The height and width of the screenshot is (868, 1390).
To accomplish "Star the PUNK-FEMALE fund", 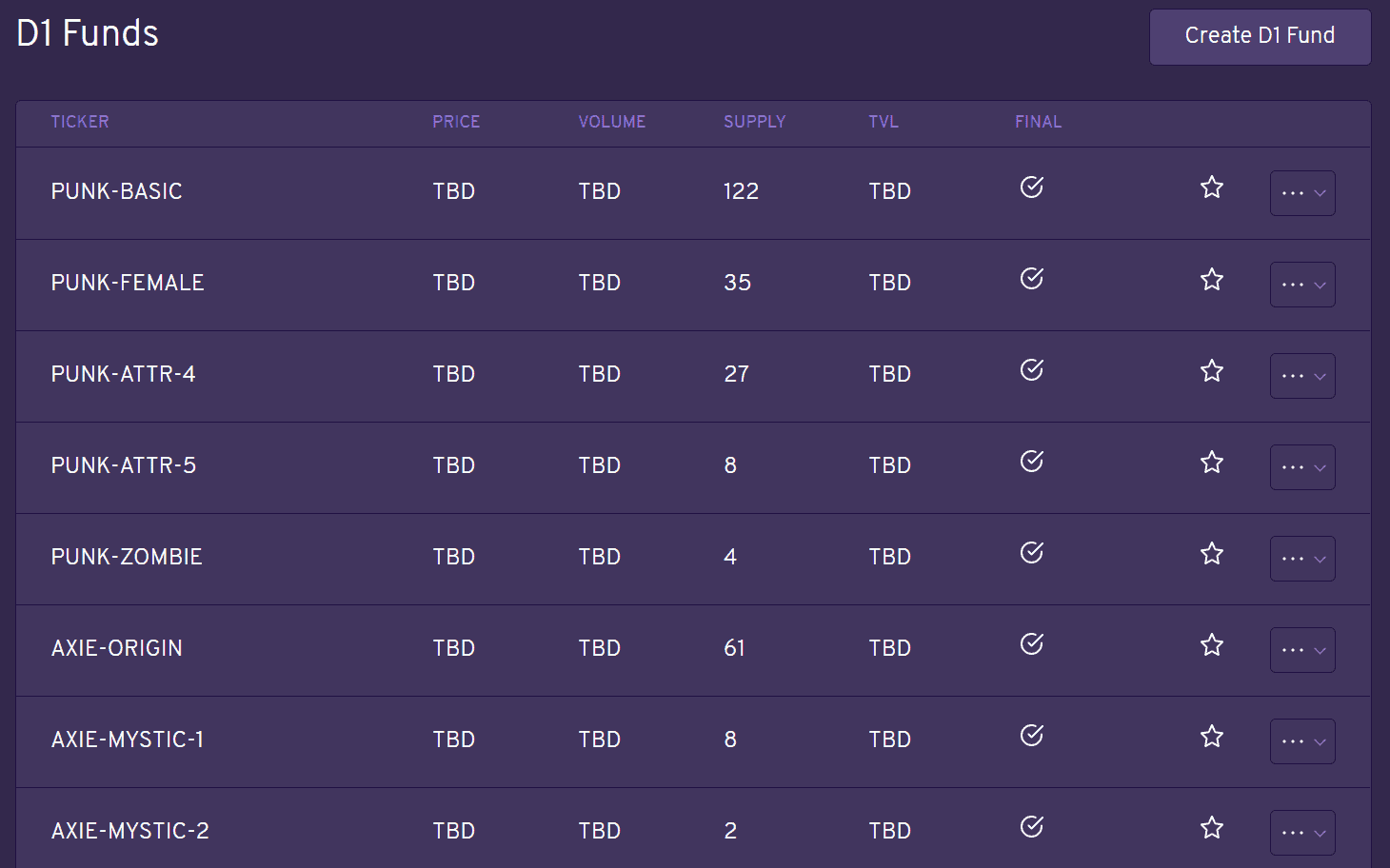I will point(1211,279).
